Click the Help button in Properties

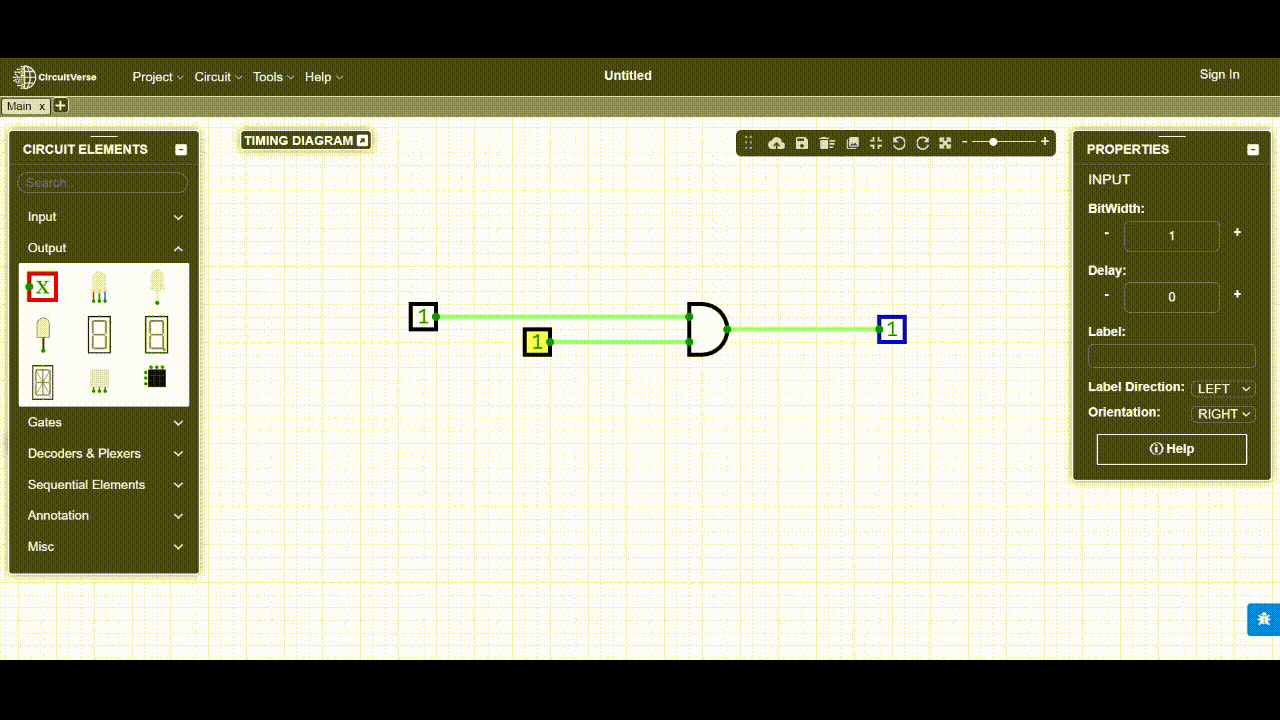pyautogui.click(x=1171, y=449)
